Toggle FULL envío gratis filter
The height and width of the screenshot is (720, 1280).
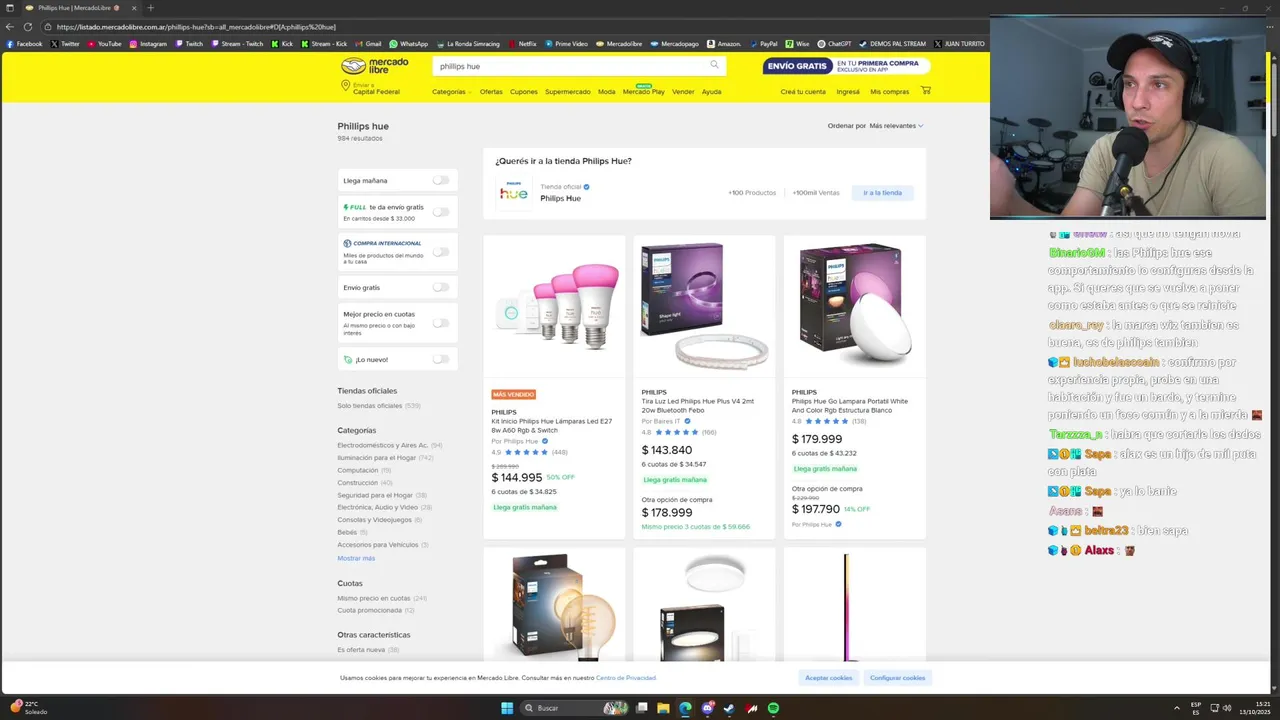coord(440,212)
